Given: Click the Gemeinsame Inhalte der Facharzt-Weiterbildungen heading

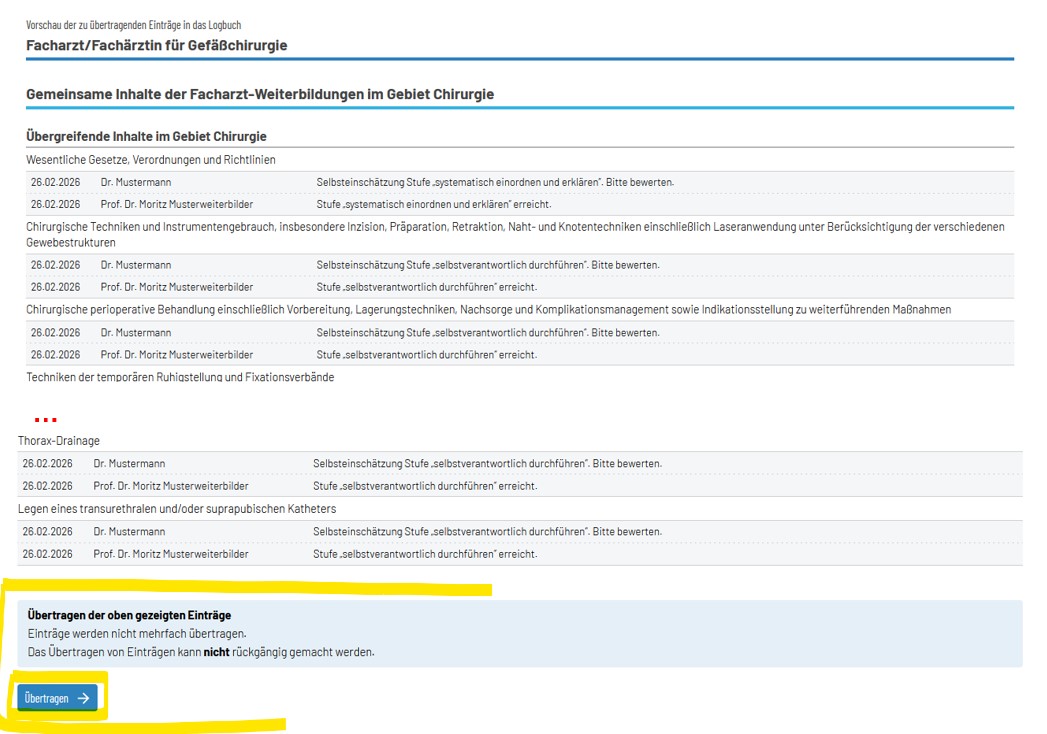Looking at the screenshot, I should pos(260,94).
